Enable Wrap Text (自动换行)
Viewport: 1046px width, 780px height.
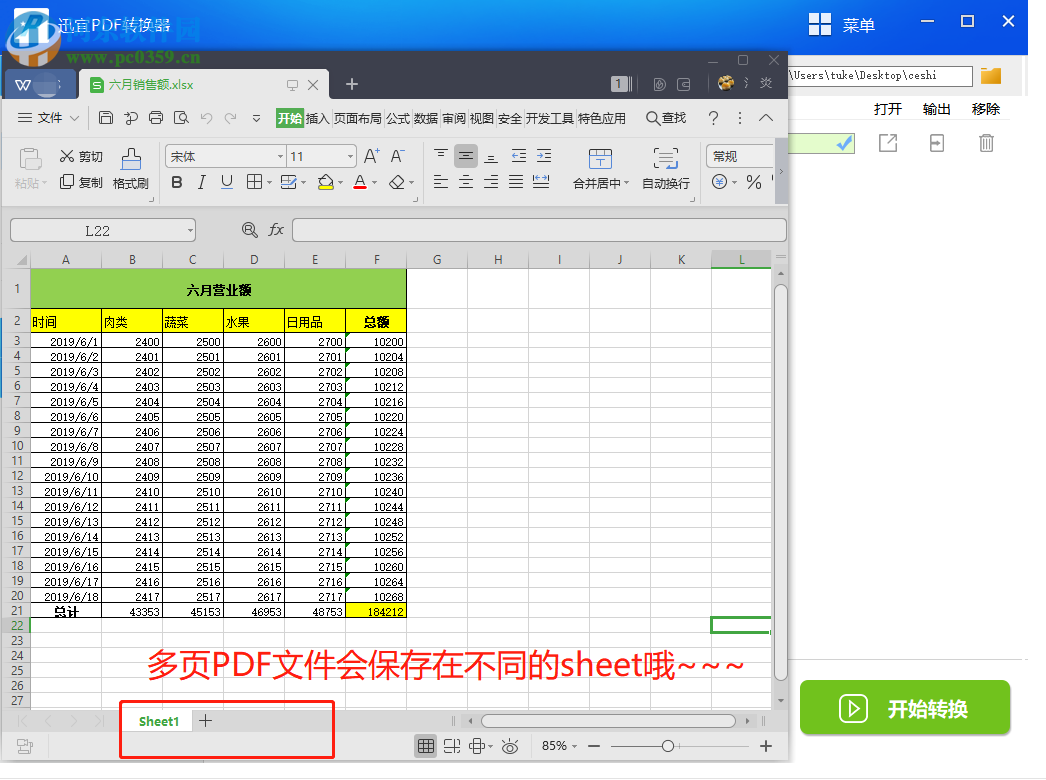point(665,168)
